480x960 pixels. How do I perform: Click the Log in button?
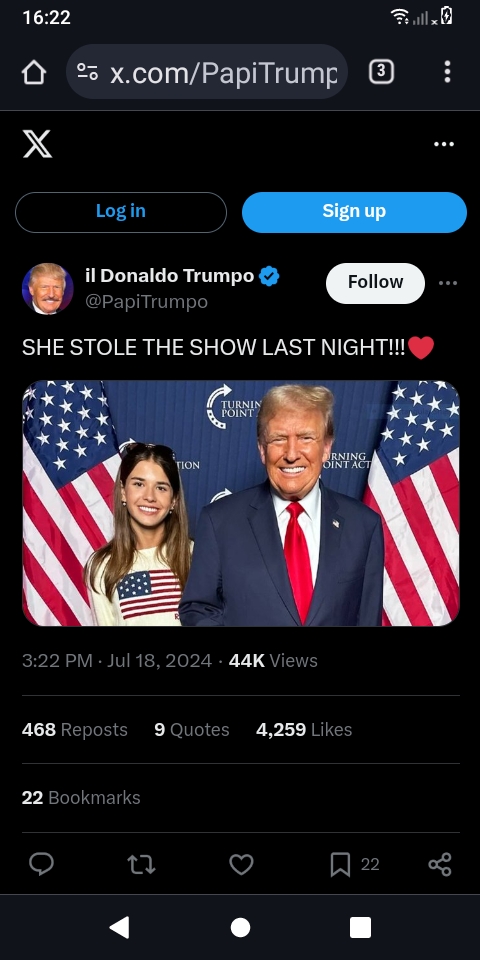(121, 212)
